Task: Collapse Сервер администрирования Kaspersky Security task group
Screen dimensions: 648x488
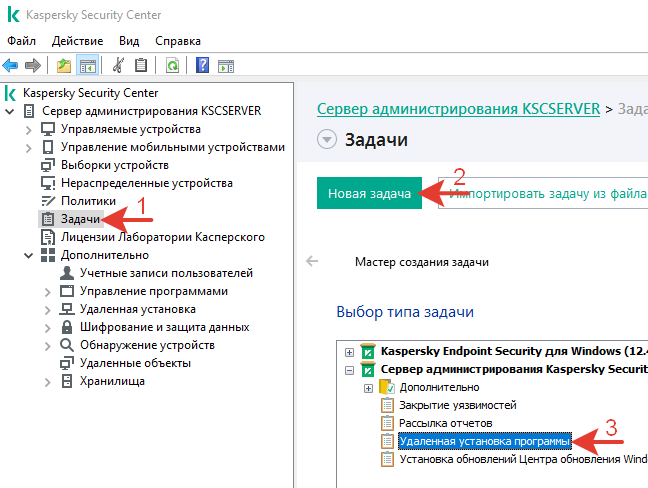Action: pos(350,370)
